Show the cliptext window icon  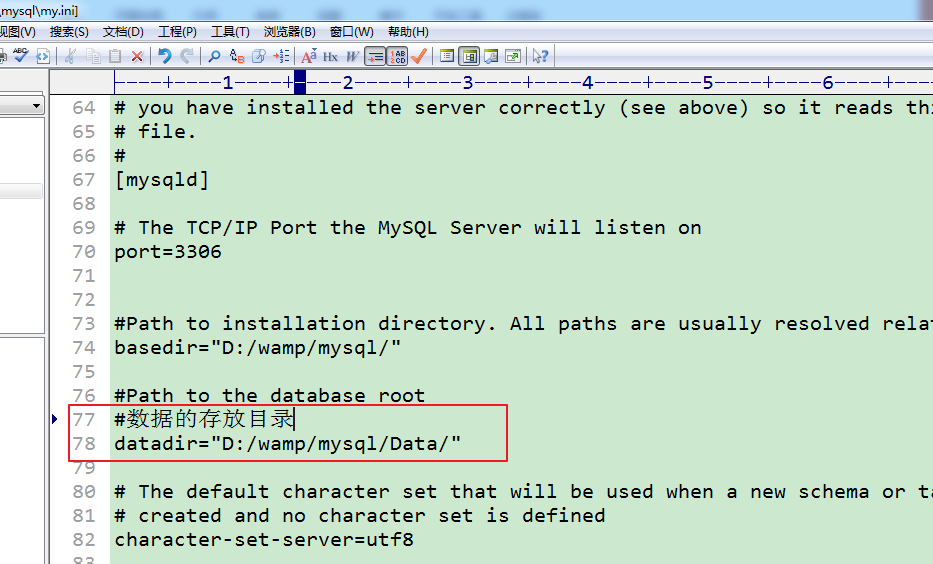pos(447,56)
